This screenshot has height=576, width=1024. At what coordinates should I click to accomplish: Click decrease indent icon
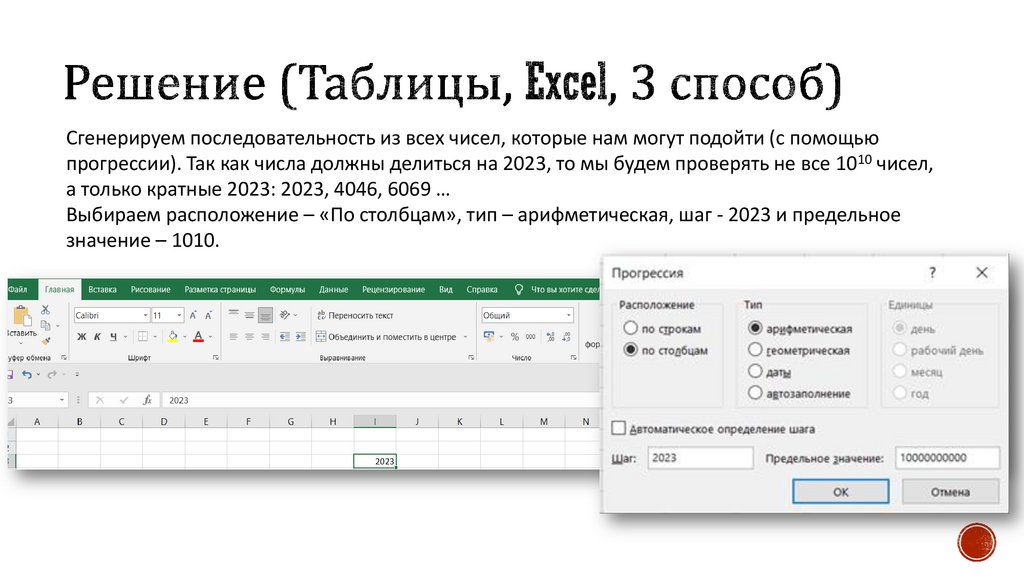(x=284, y=337)
